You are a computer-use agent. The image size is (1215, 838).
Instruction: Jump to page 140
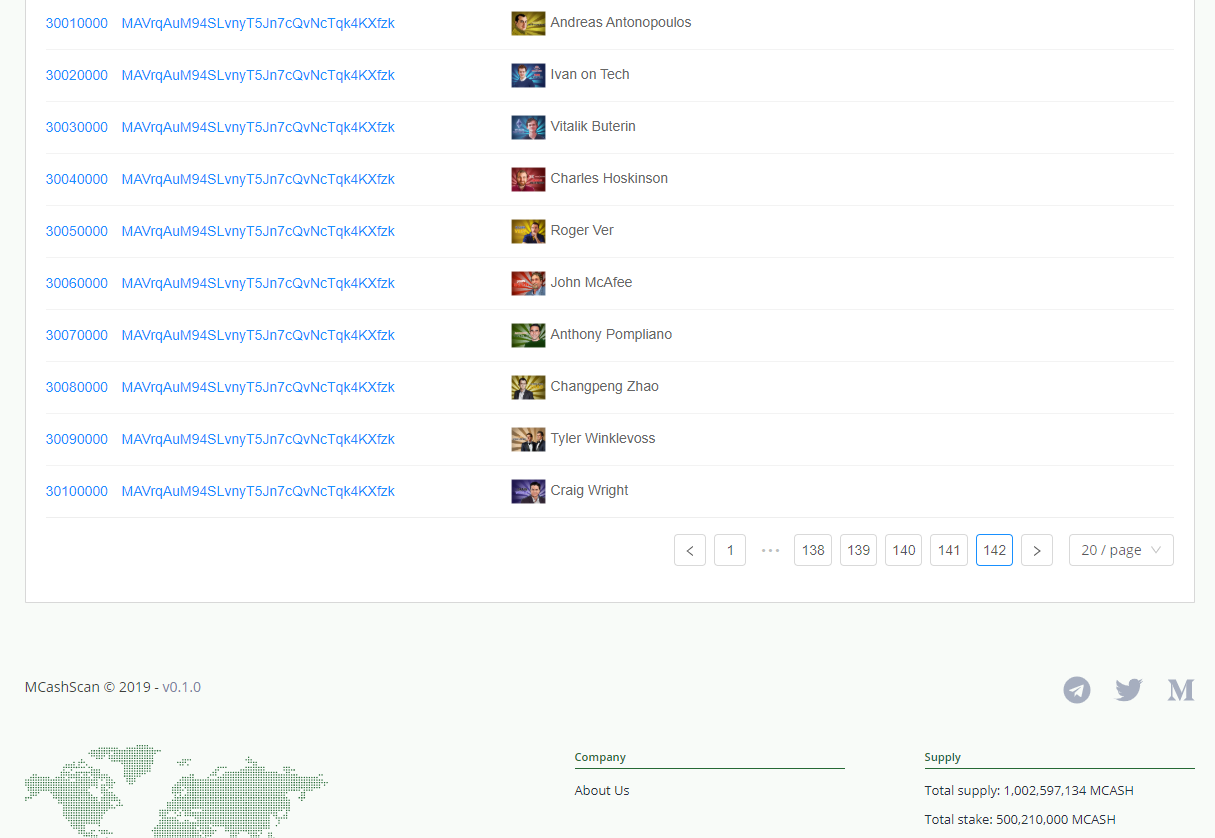pos(904,550)
